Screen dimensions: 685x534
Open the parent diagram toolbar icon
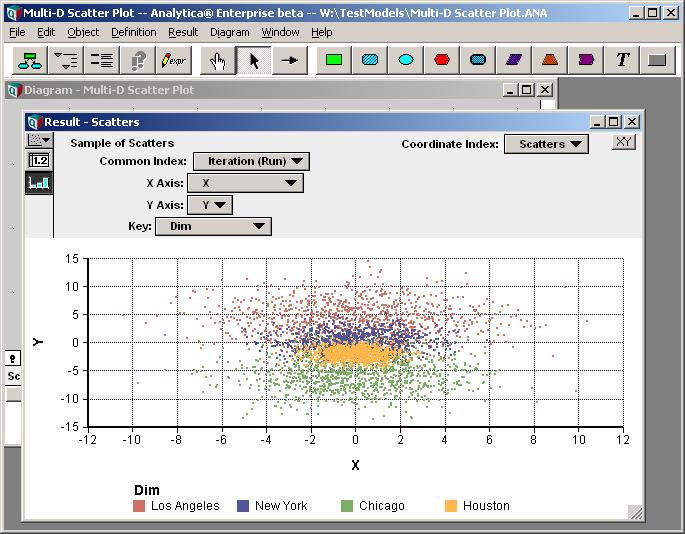click(x=30, y=60)
